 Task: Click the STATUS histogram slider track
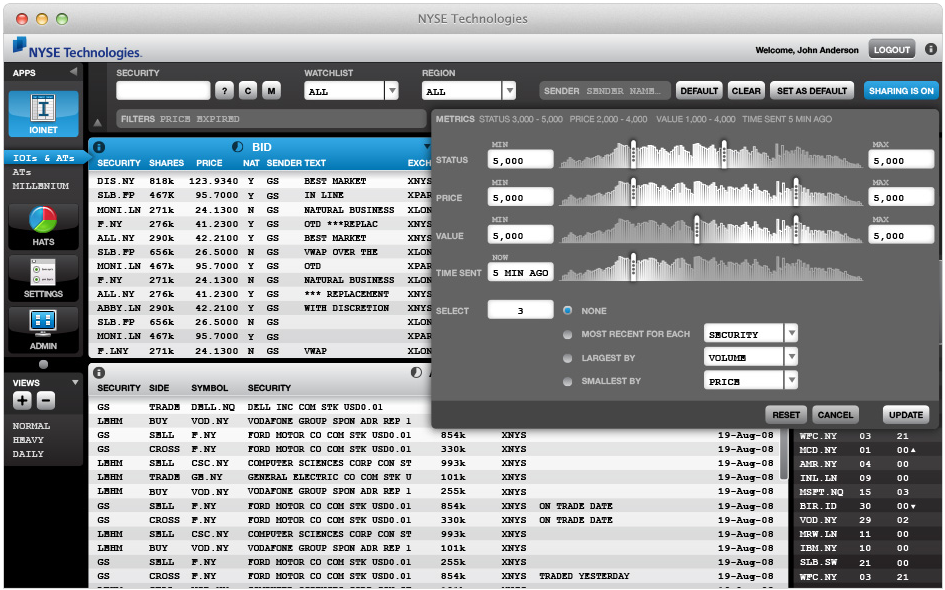click(712, 155)
